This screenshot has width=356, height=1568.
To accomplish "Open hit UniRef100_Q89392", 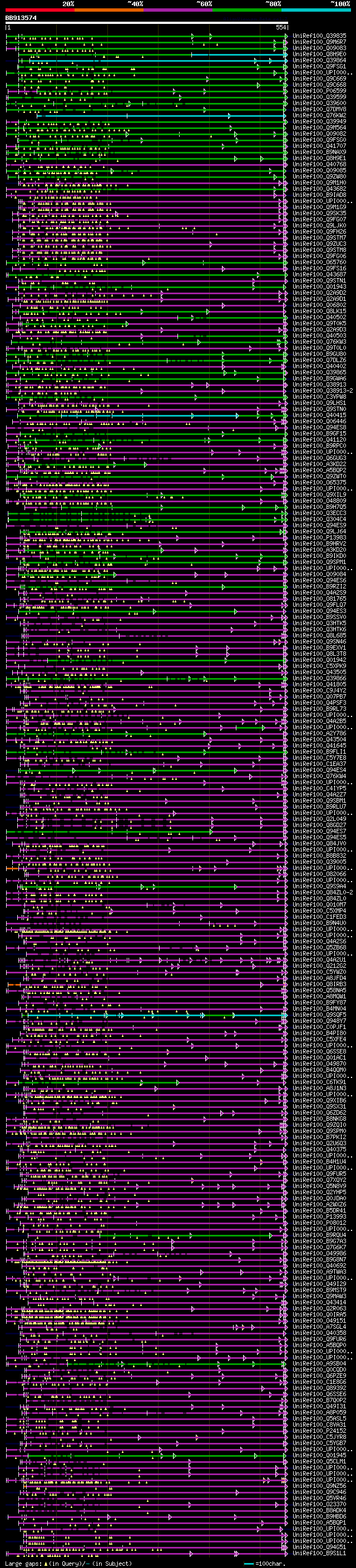I will point(319,1388).
